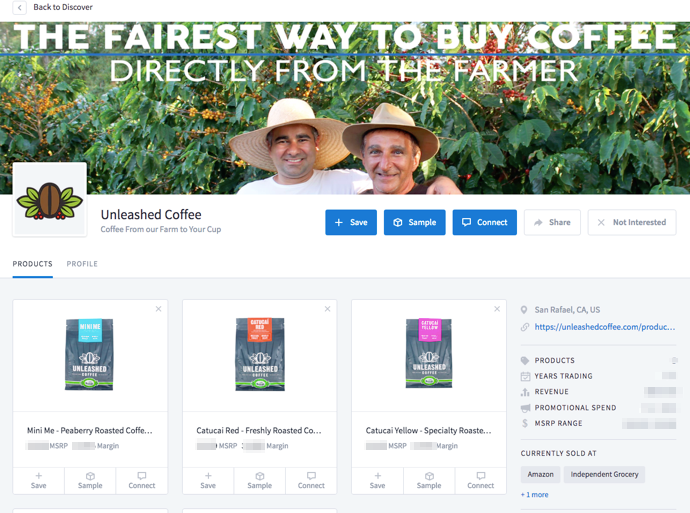
Task: Request a sample of Catucai Red
Action: [x=260, y=480]
